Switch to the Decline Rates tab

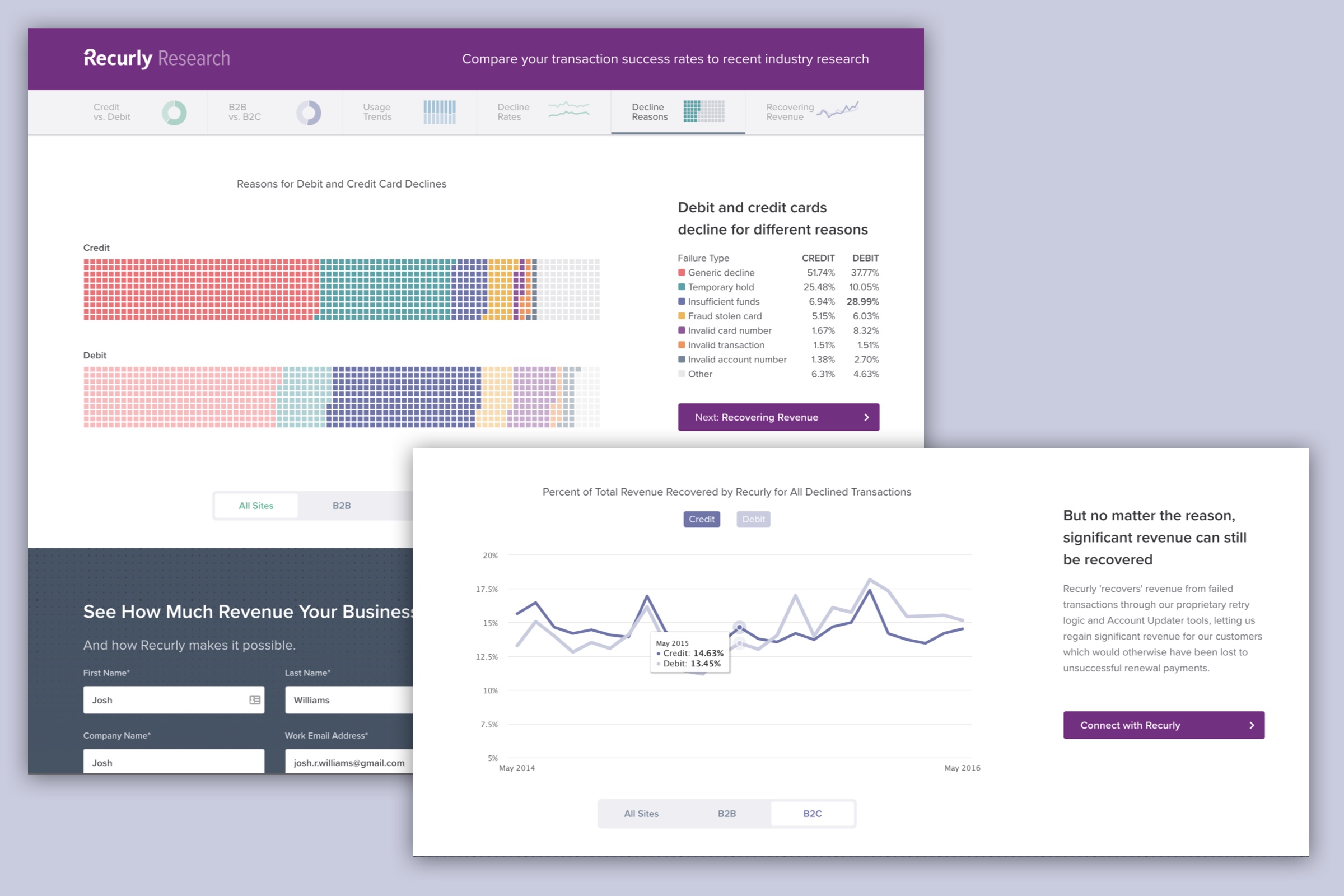(543, 112)
